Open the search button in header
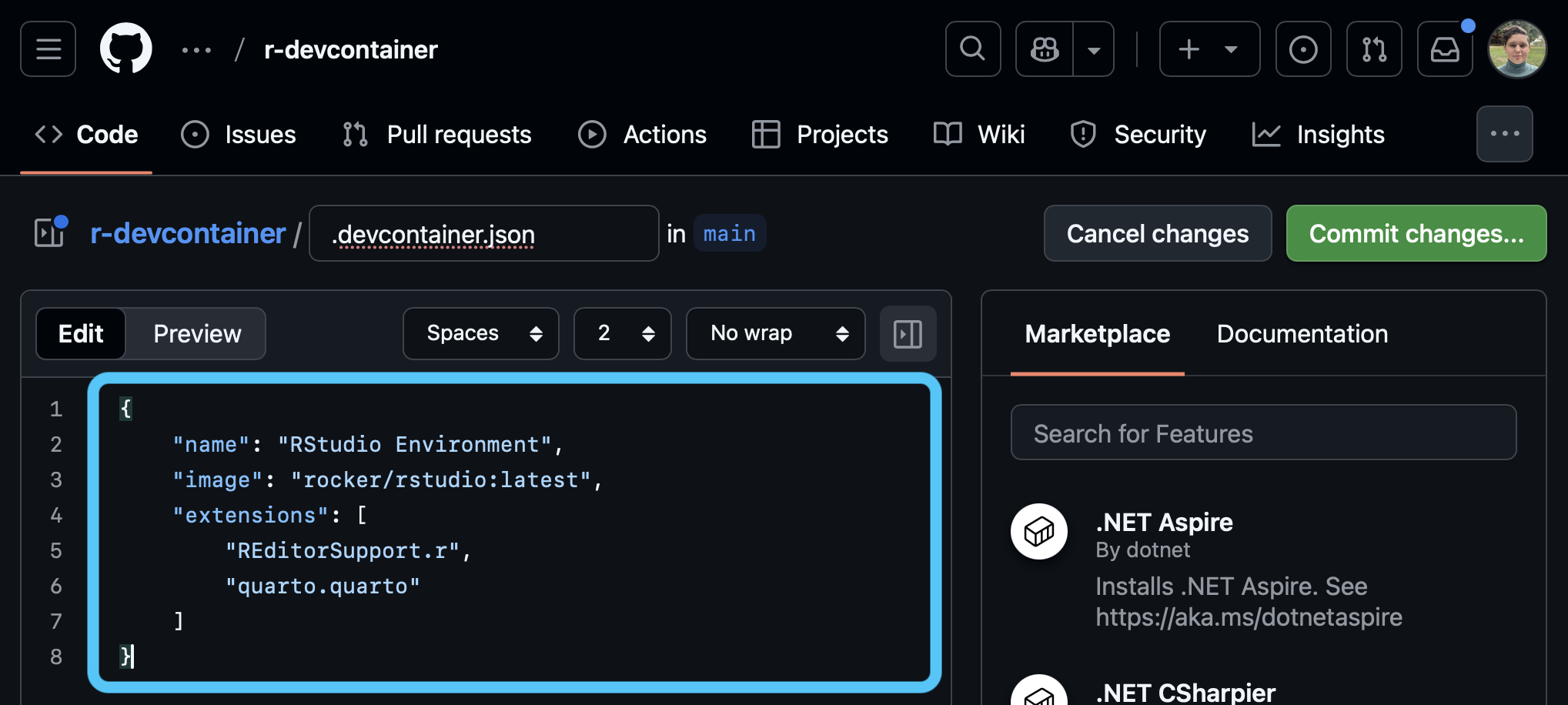Image resolution: width=1568 pixels, height=705 pixels. [x=973, y=49]
